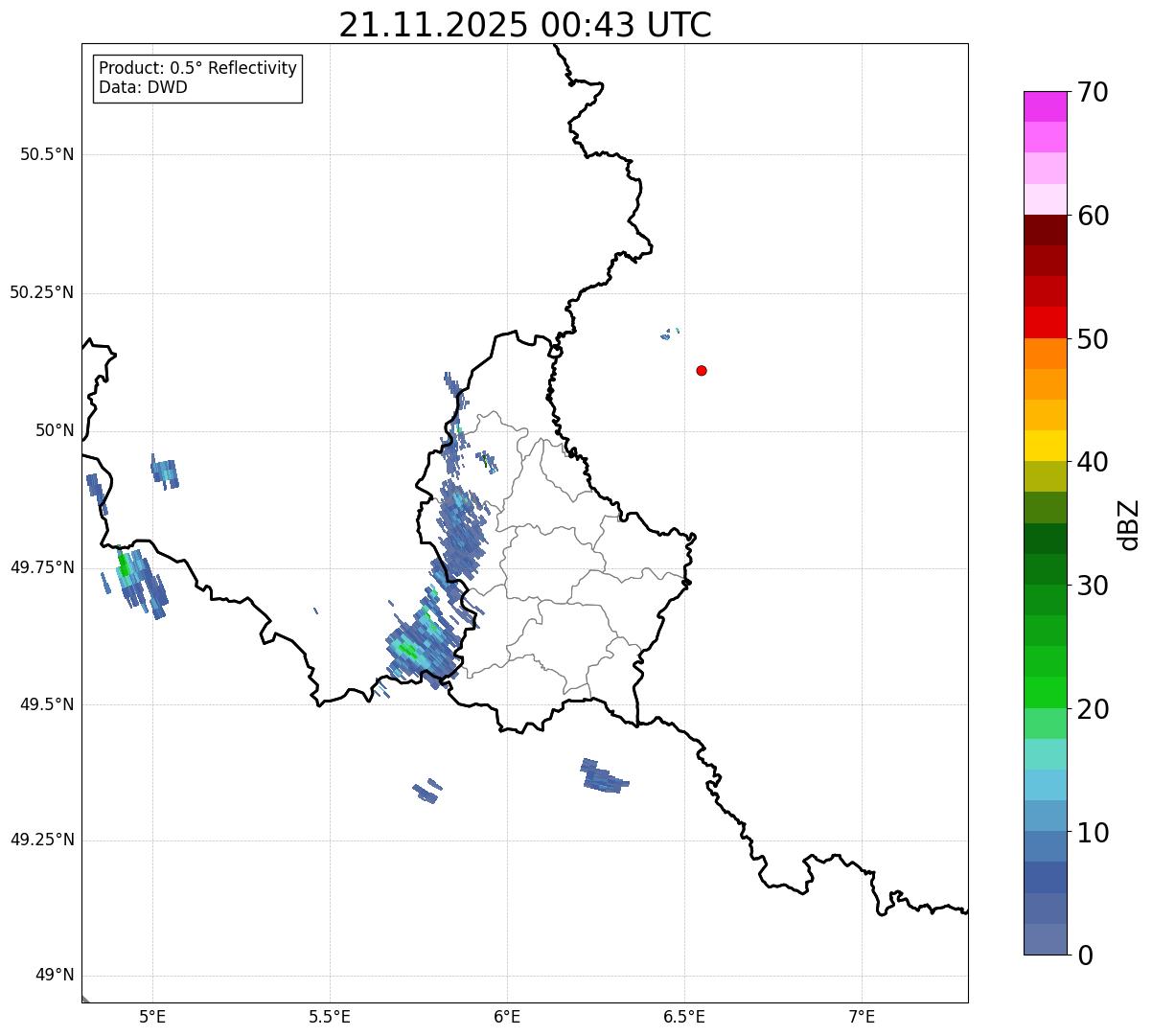
Task: Click the small radar echo northwest of the red dot
Action: [669, 334]
